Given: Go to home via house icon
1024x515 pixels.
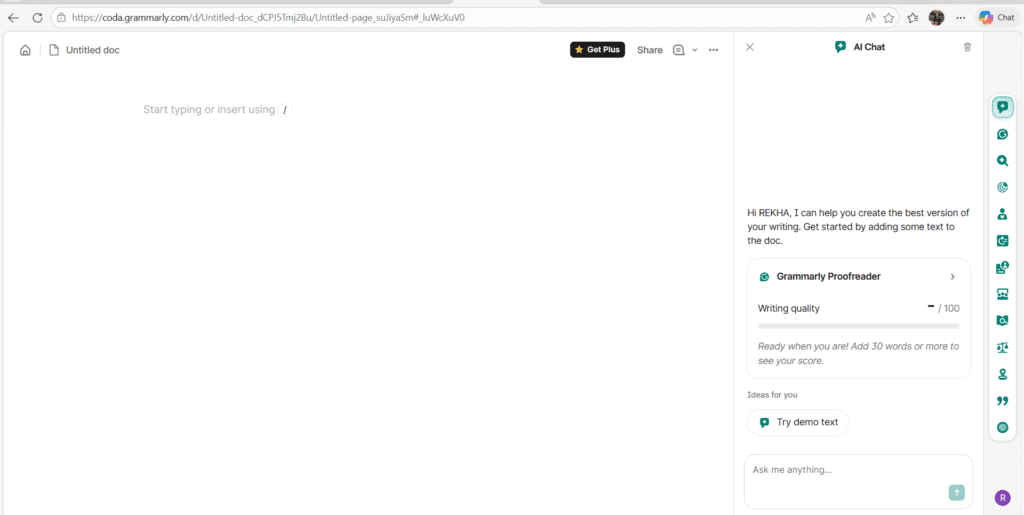Looking at the screenshot, I should pos(25,50).
